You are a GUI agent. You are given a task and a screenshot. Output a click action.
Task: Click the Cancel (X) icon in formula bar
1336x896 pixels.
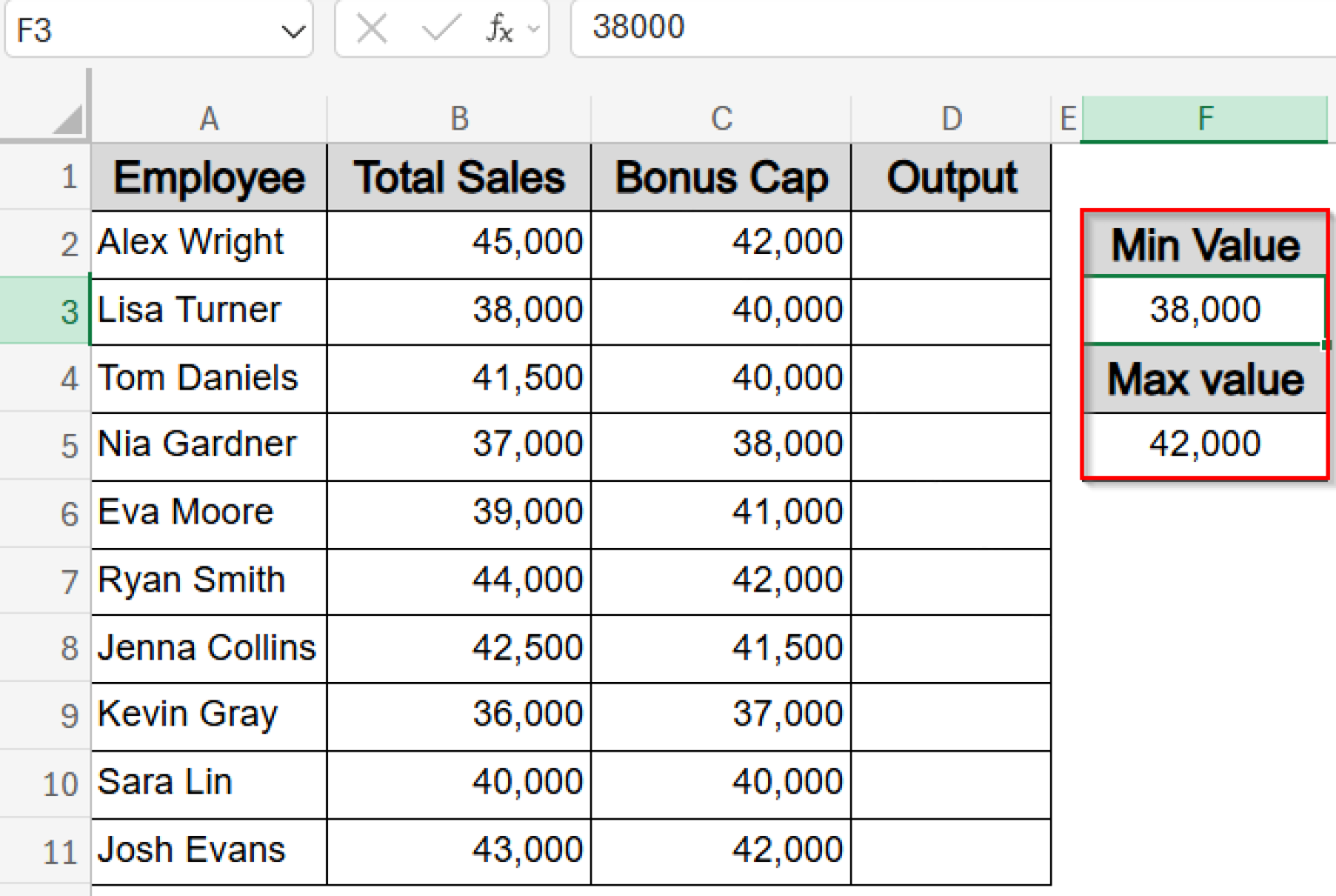coord(371,29)
